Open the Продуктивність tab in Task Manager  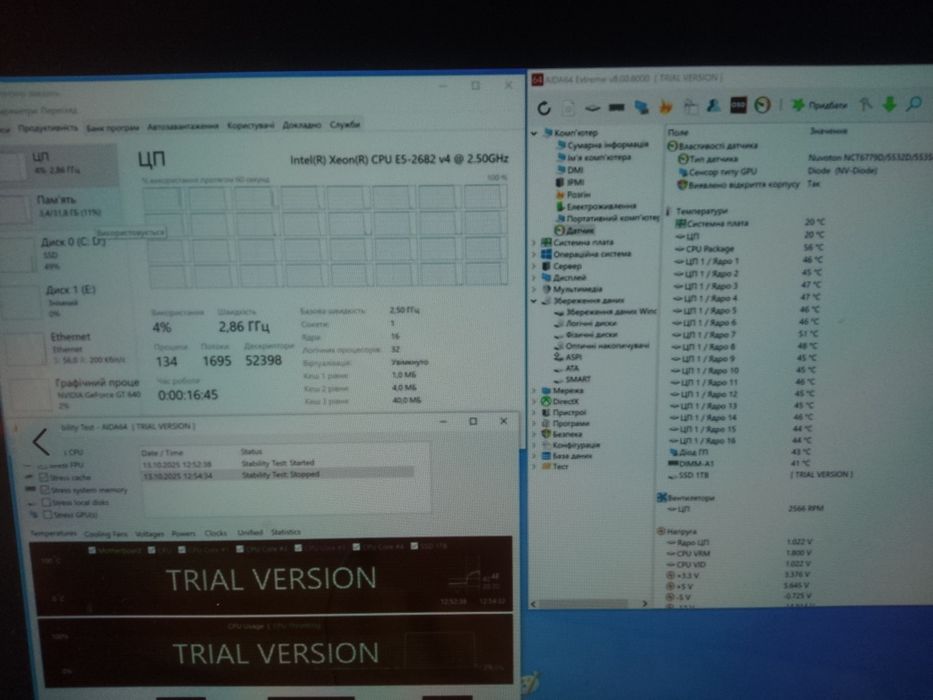tap(48, 128)
